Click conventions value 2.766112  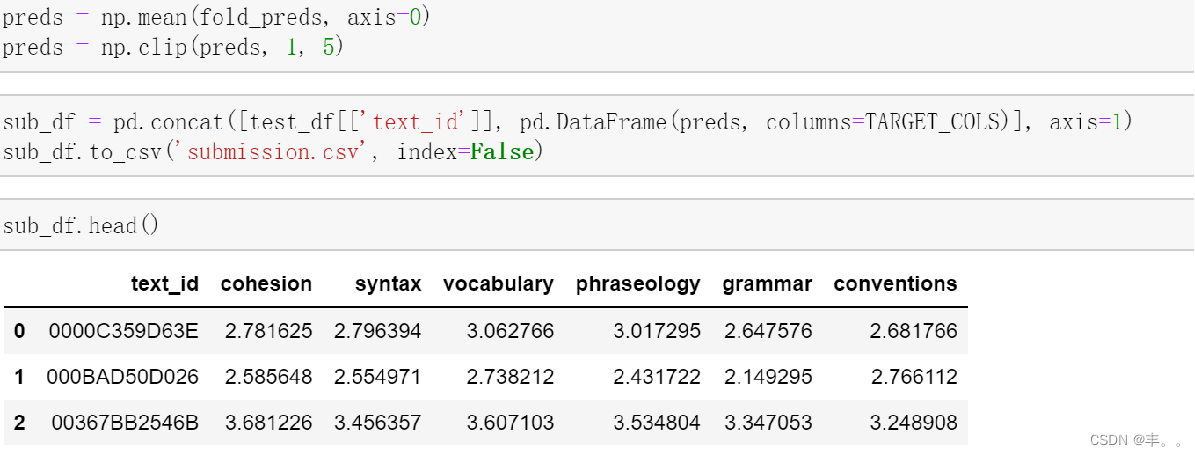tap(914, 377)
